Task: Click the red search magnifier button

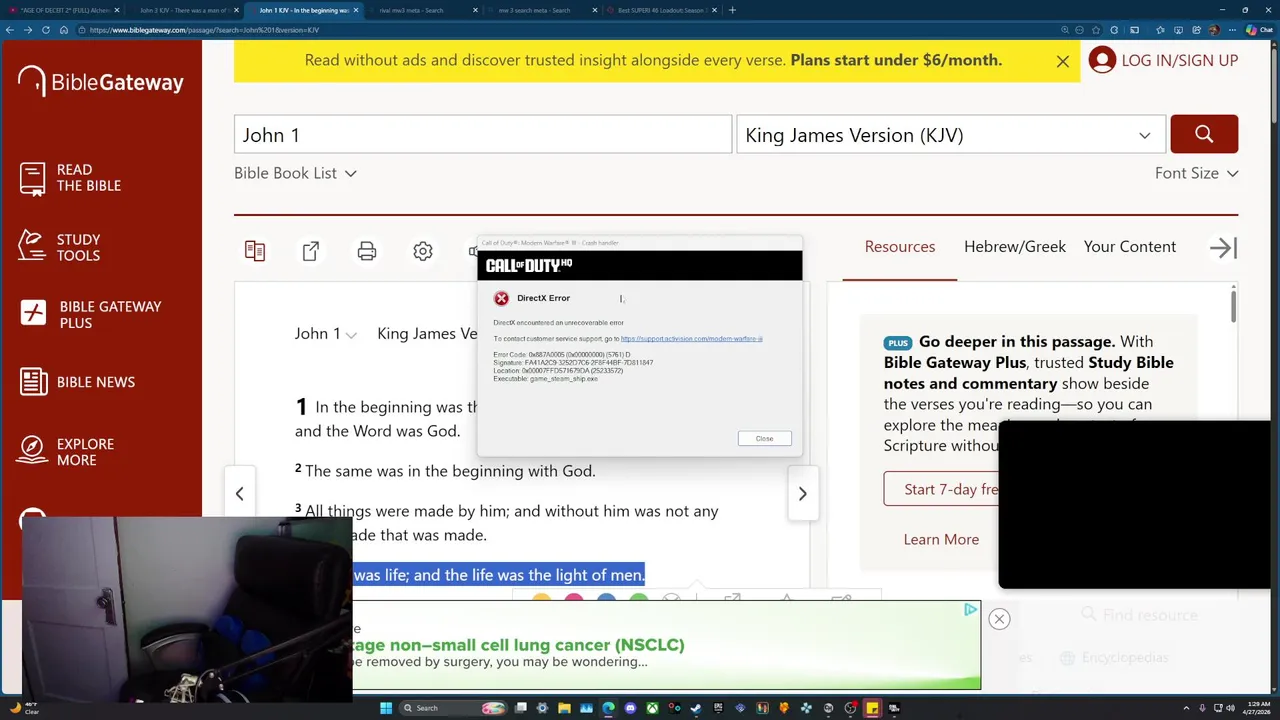Action: coord(1204,134)
